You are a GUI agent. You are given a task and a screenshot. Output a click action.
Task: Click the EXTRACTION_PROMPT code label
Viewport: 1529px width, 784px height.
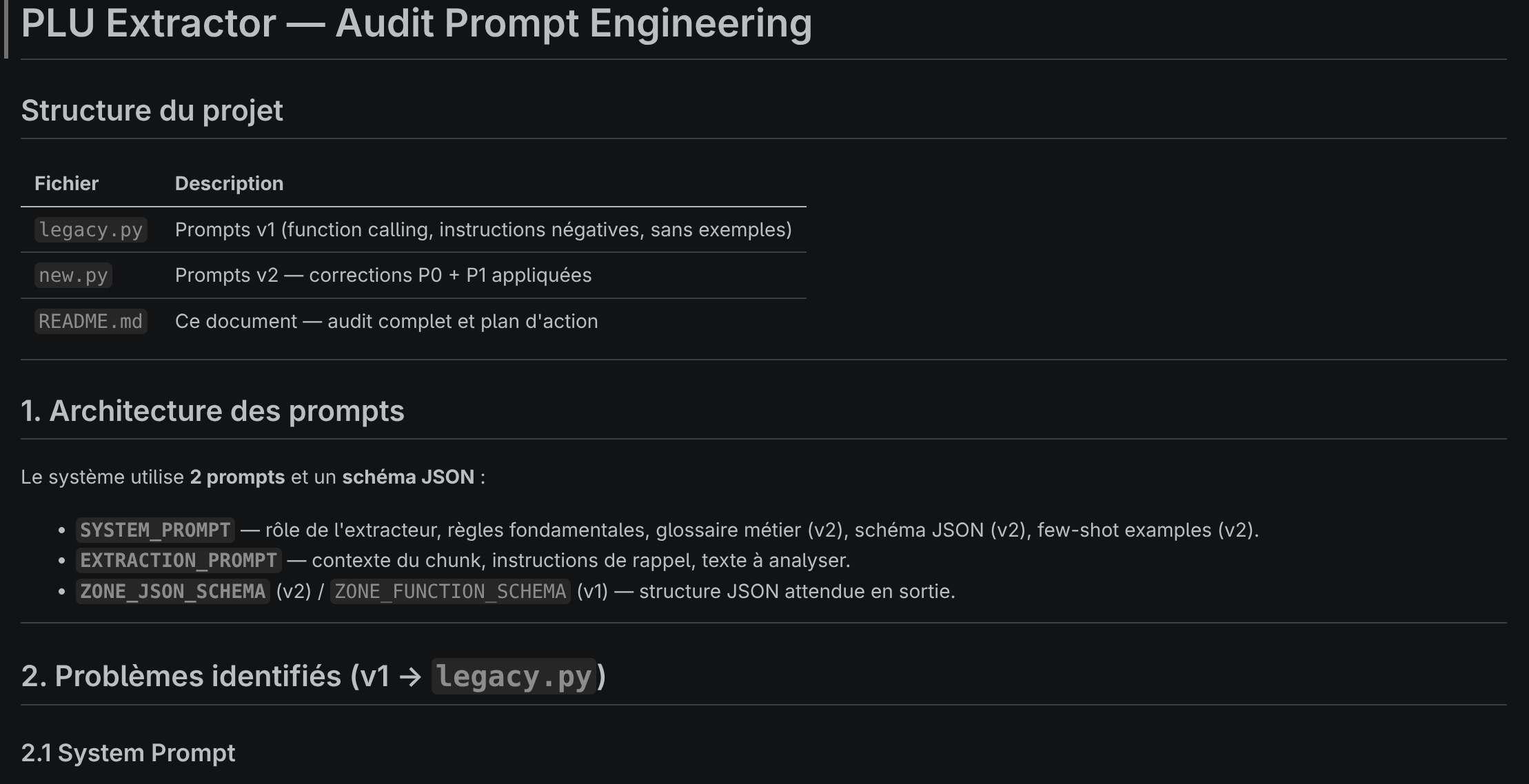(x=179, y=560)
